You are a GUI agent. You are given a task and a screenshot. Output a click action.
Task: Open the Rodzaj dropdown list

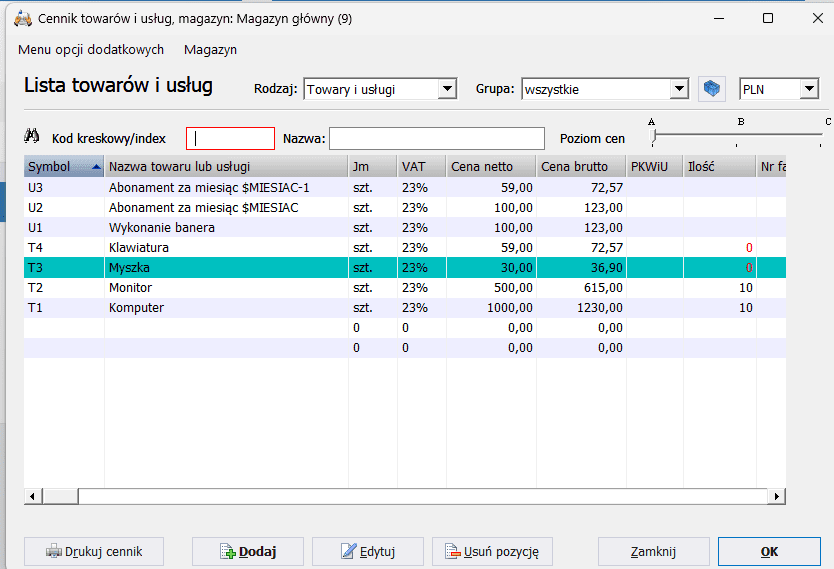tap(447, 90)
